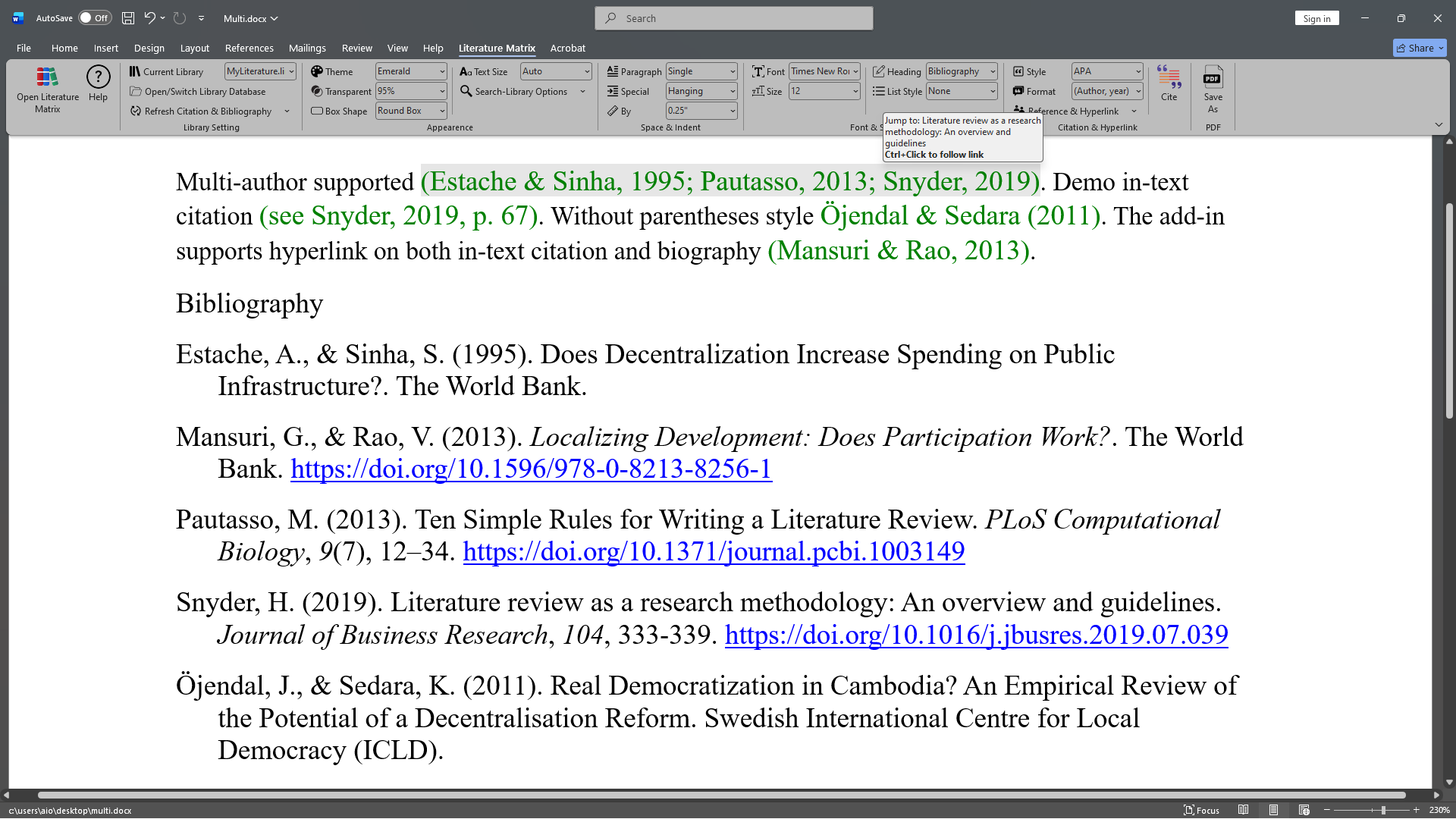The height and width of the screenshot is (819, 1456).
Task: Follow Snyder jbusres doi link
Action: (977, 635)
